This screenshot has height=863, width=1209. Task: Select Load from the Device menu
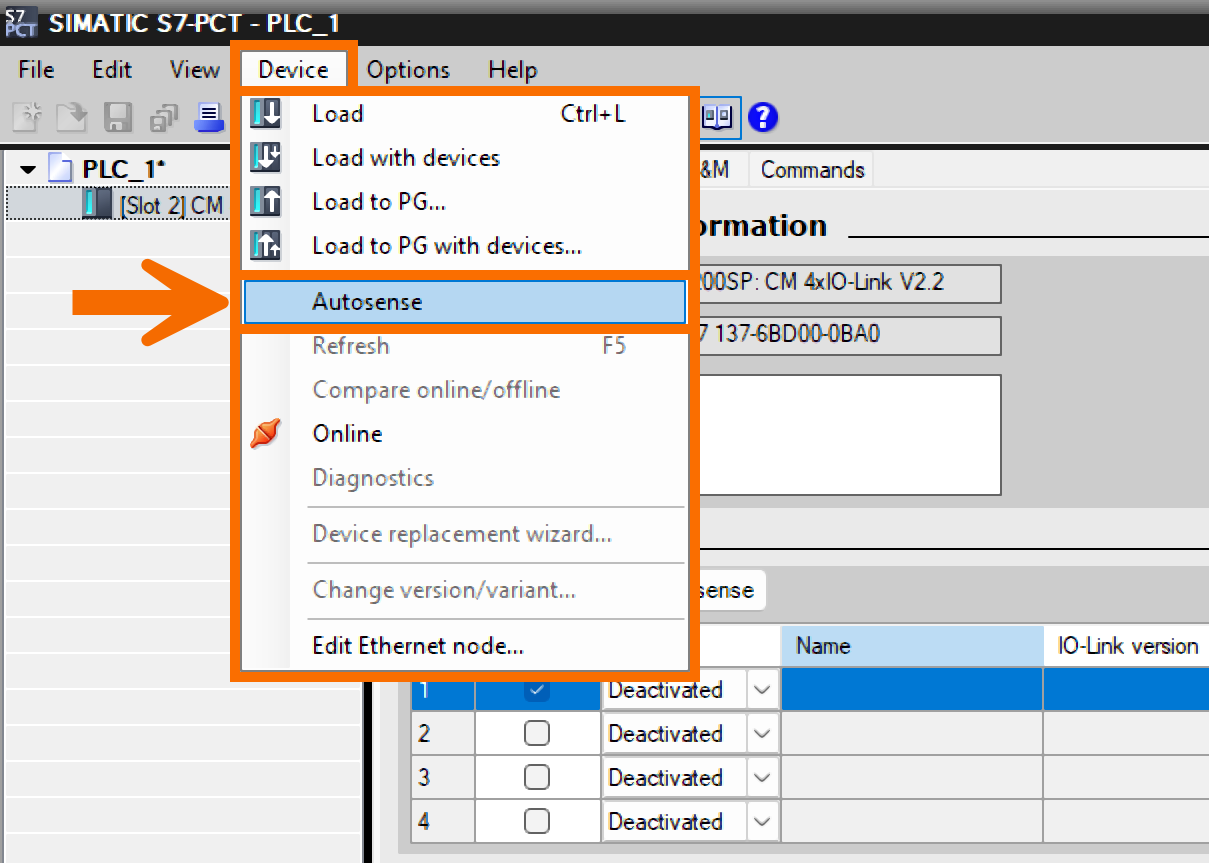[464, 113]
